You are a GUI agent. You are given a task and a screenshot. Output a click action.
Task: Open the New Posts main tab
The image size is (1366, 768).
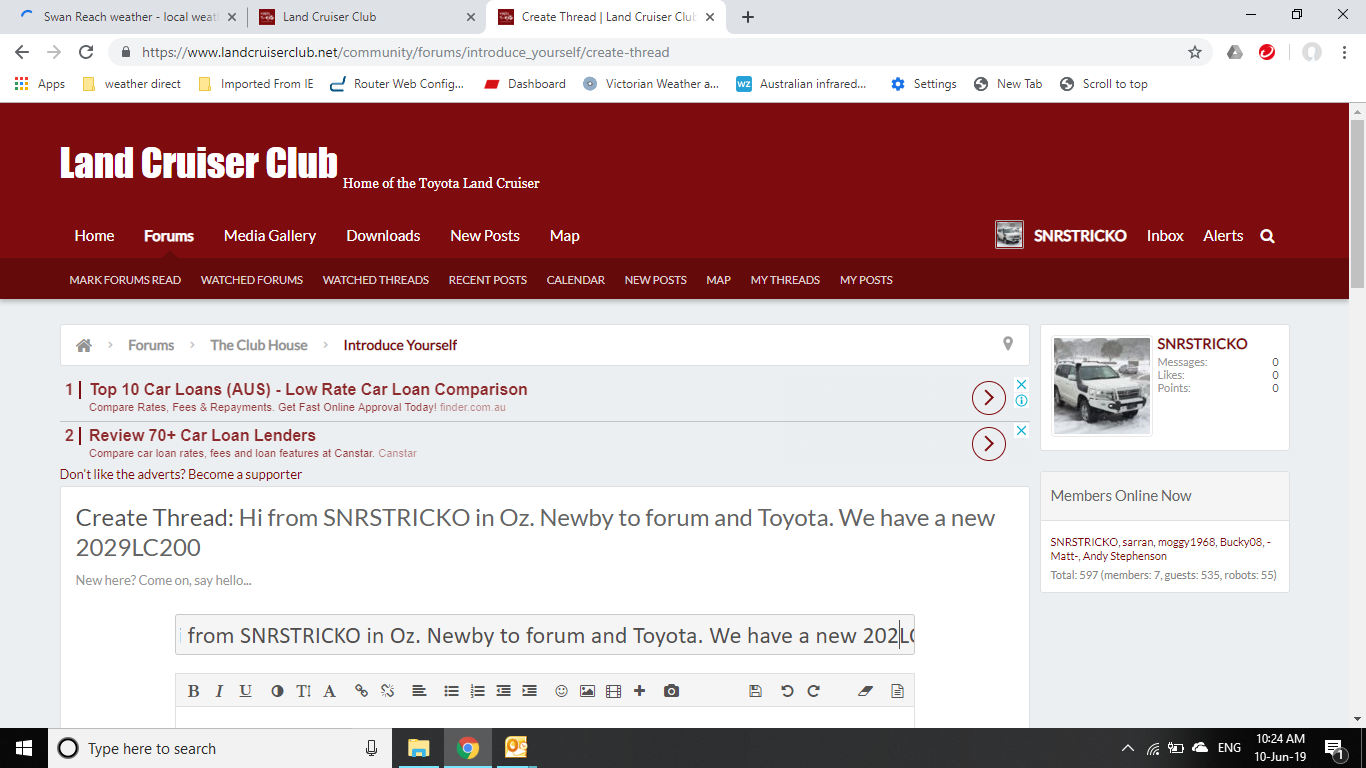[x=485, y=236]
